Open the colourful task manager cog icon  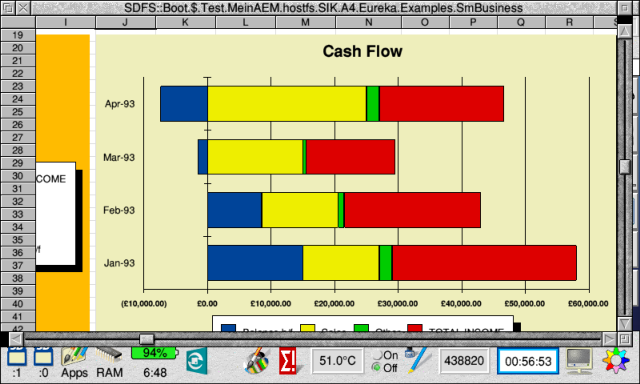pos(616,360)
